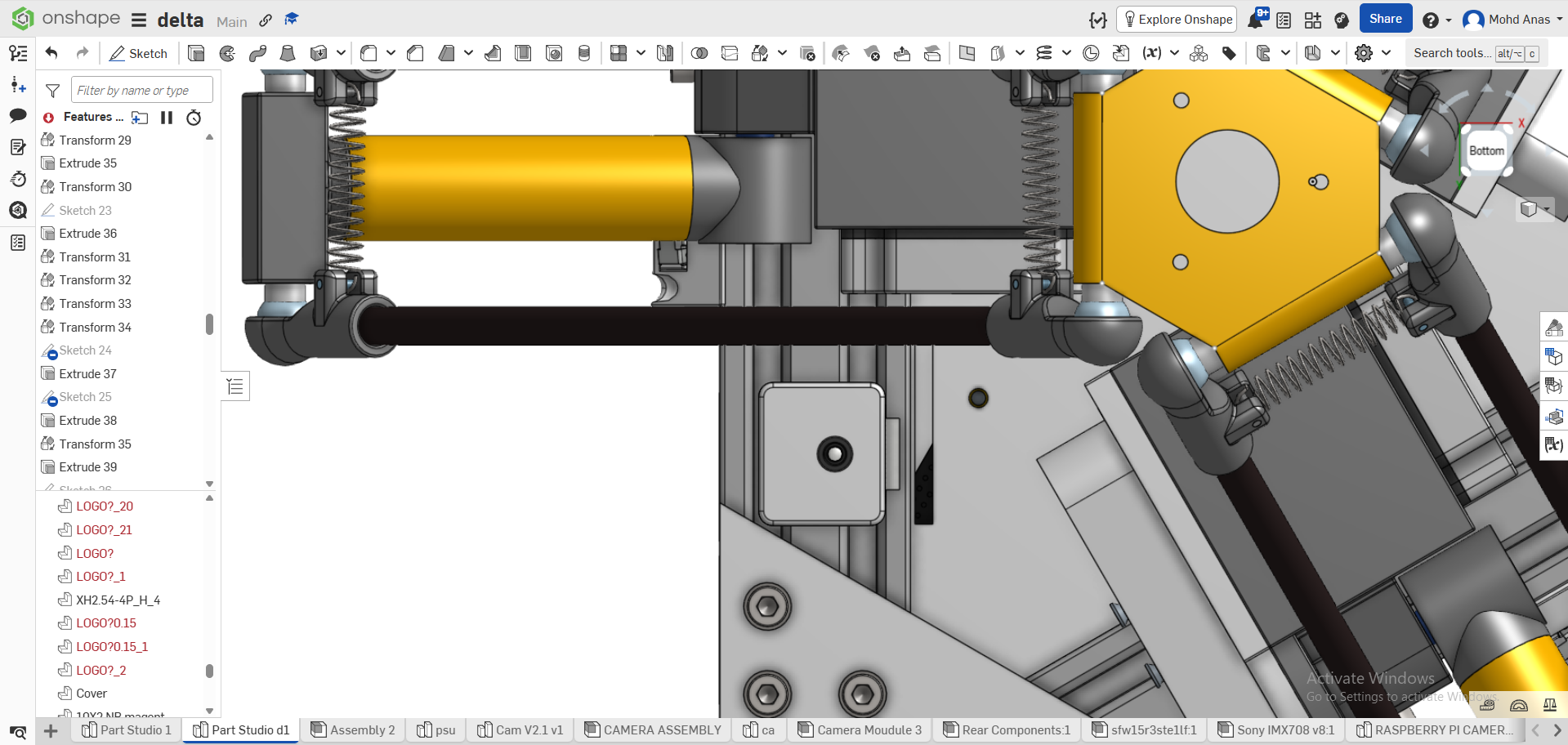
Task: Open the Draft tool dropdown
Action: pyautogui.click(x=468, y=53)
